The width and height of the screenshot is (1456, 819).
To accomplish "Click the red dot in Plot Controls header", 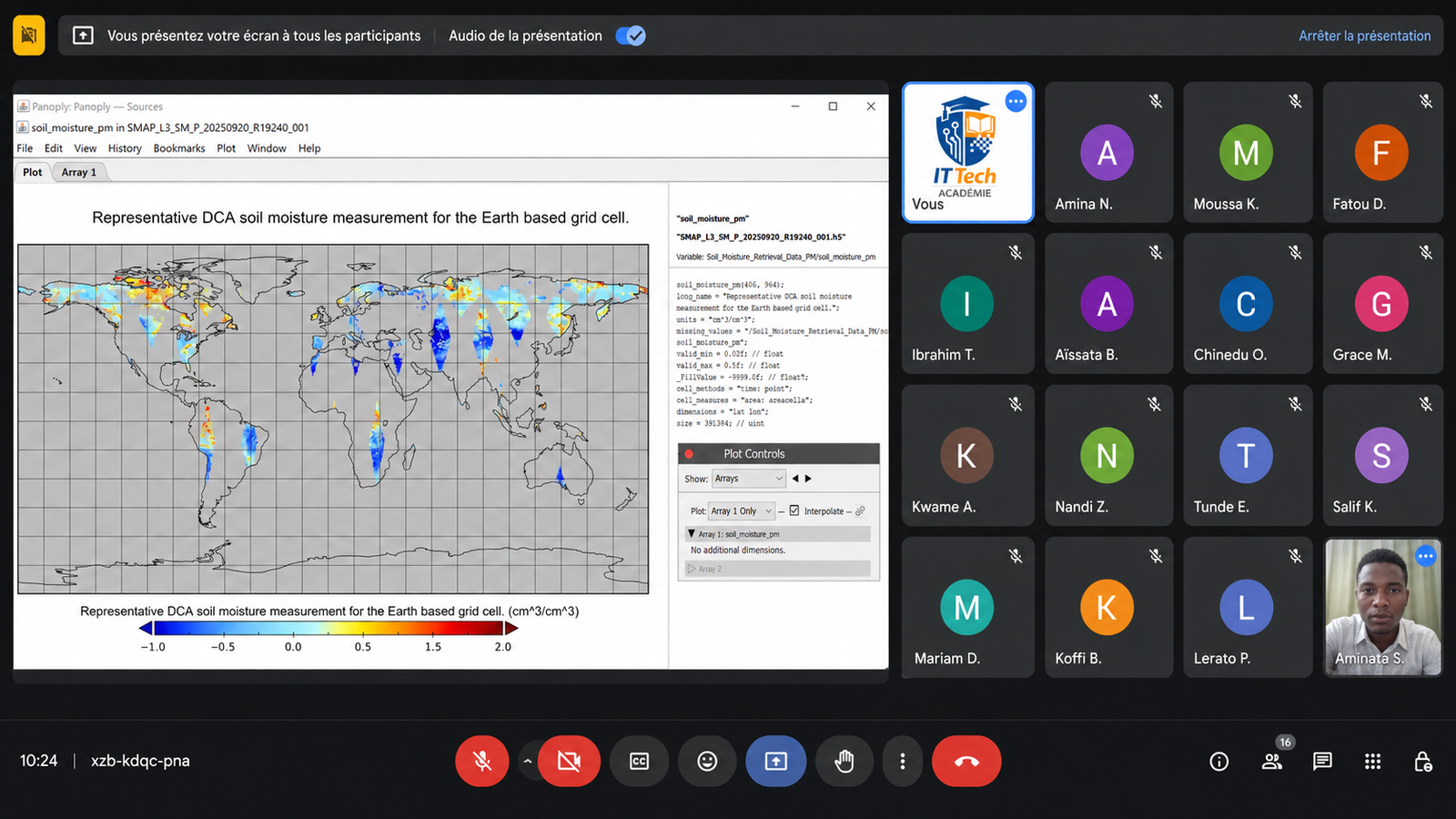I will click(x=689, y=454).
